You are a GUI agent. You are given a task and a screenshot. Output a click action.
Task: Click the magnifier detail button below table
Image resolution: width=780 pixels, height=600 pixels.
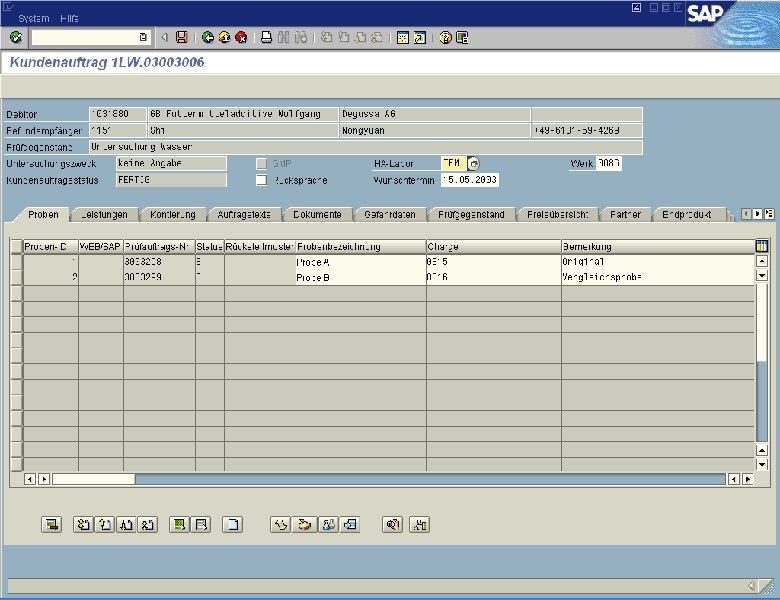[392, 524]
